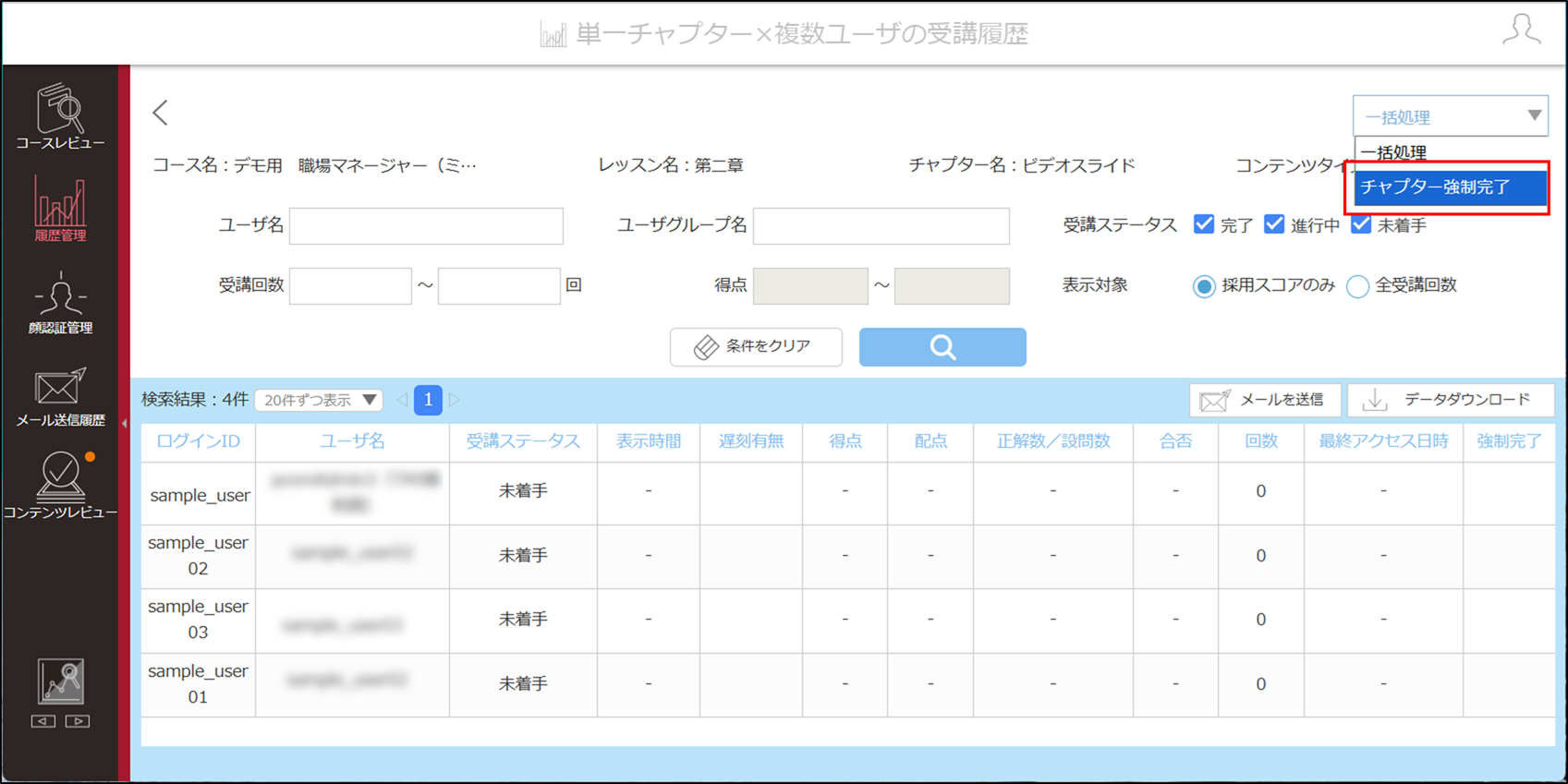Select the sample_user login ID cell
Screen dimensions: 1568x784
(200, 495)
